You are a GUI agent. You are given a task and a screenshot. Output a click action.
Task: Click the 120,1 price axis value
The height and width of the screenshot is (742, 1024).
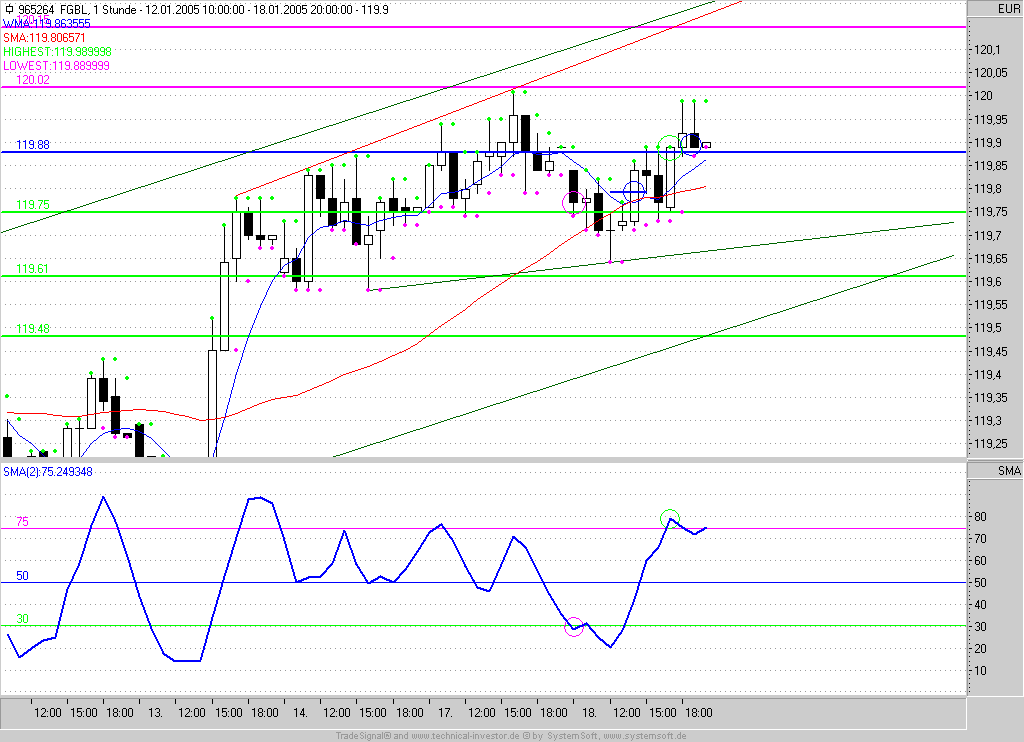coord(987,50)
